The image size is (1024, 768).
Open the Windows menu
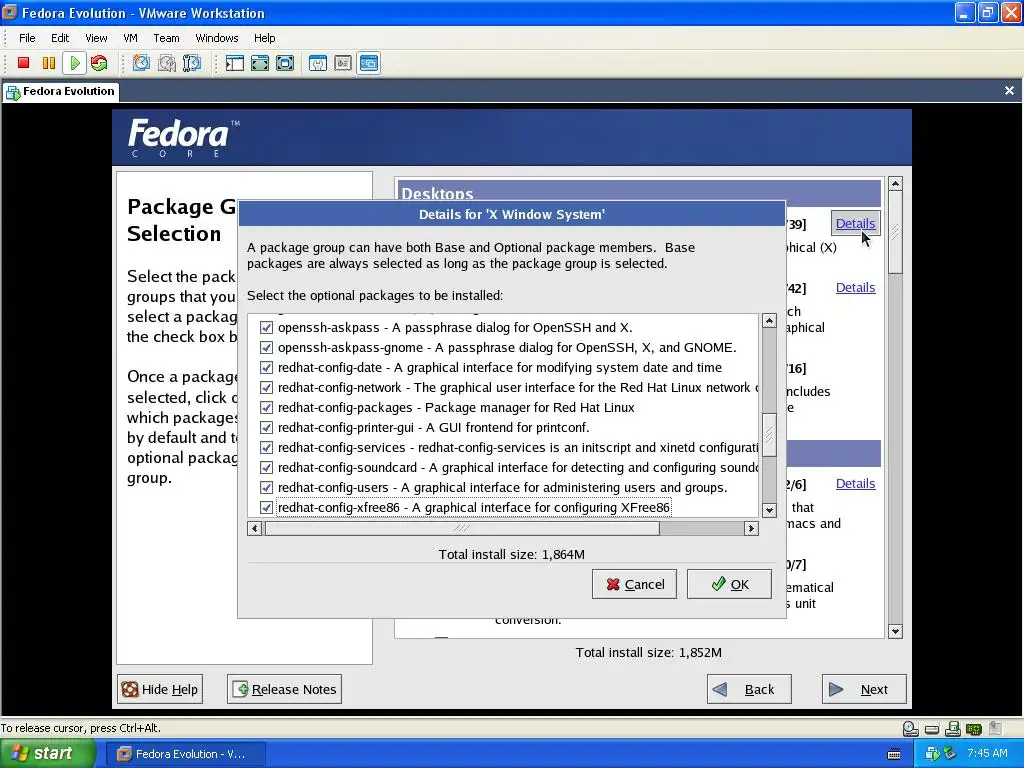coord(217,38)
